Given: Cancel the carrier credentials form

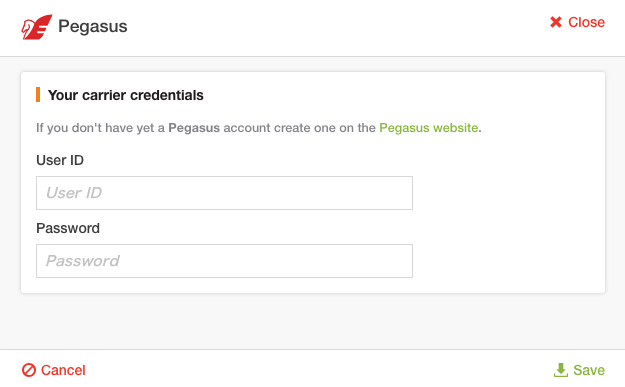Looking at the screenshot, I should click(63, 370).
